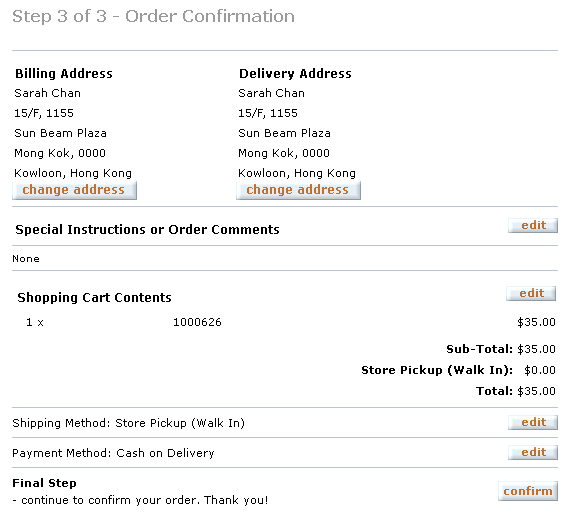Click change address under Delivery Address
This screenshot has height=530, width=568.
pos(298,190)
